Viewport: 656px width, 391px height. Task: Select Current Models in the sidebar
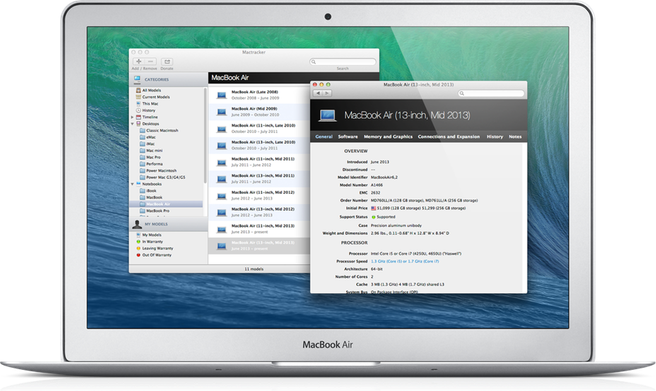pos(153,97)
